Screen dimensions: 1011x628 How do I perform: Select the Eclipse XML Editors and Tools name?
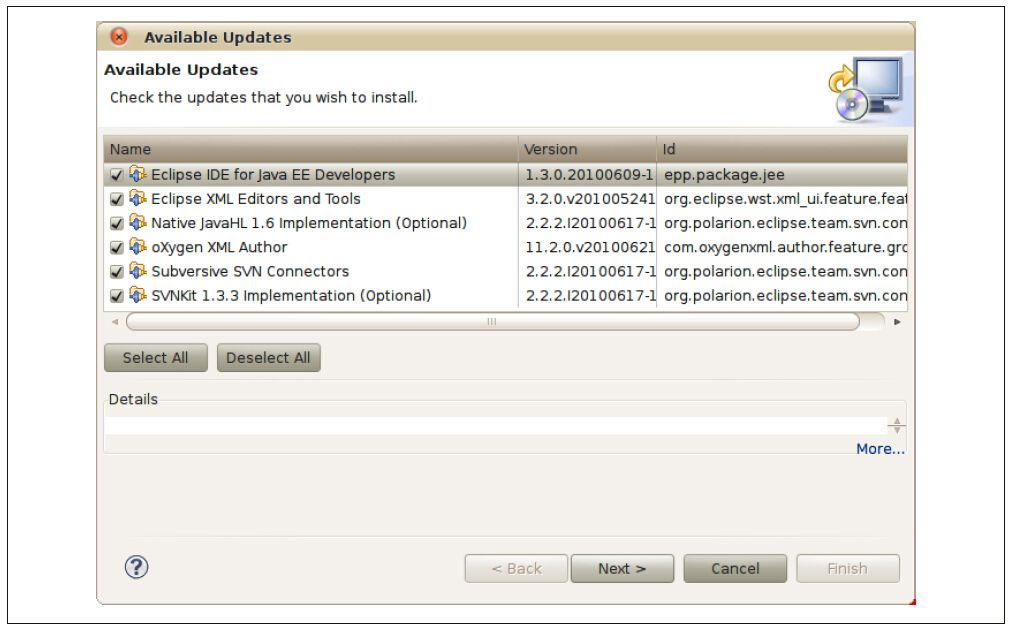tap(256, 199)
